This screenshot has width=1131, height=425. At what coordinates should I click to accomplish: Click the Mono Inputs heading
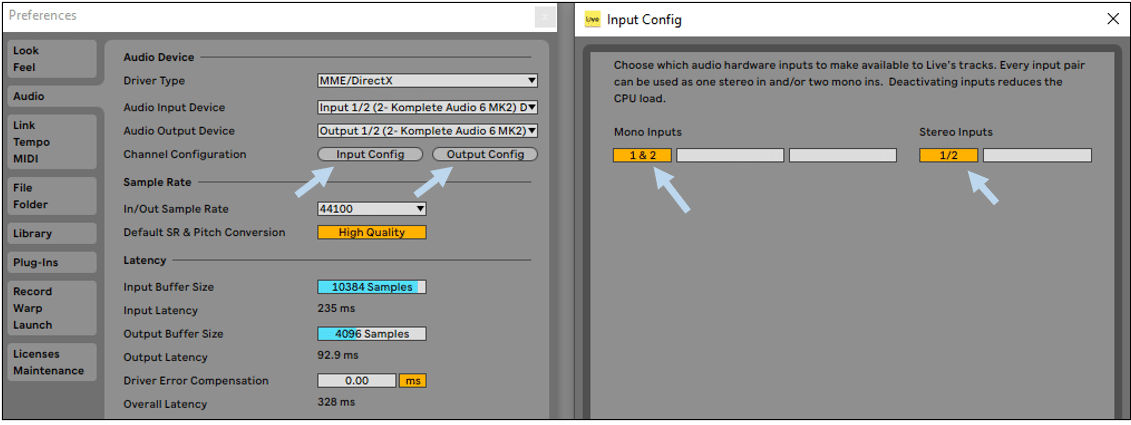(648, 132)
